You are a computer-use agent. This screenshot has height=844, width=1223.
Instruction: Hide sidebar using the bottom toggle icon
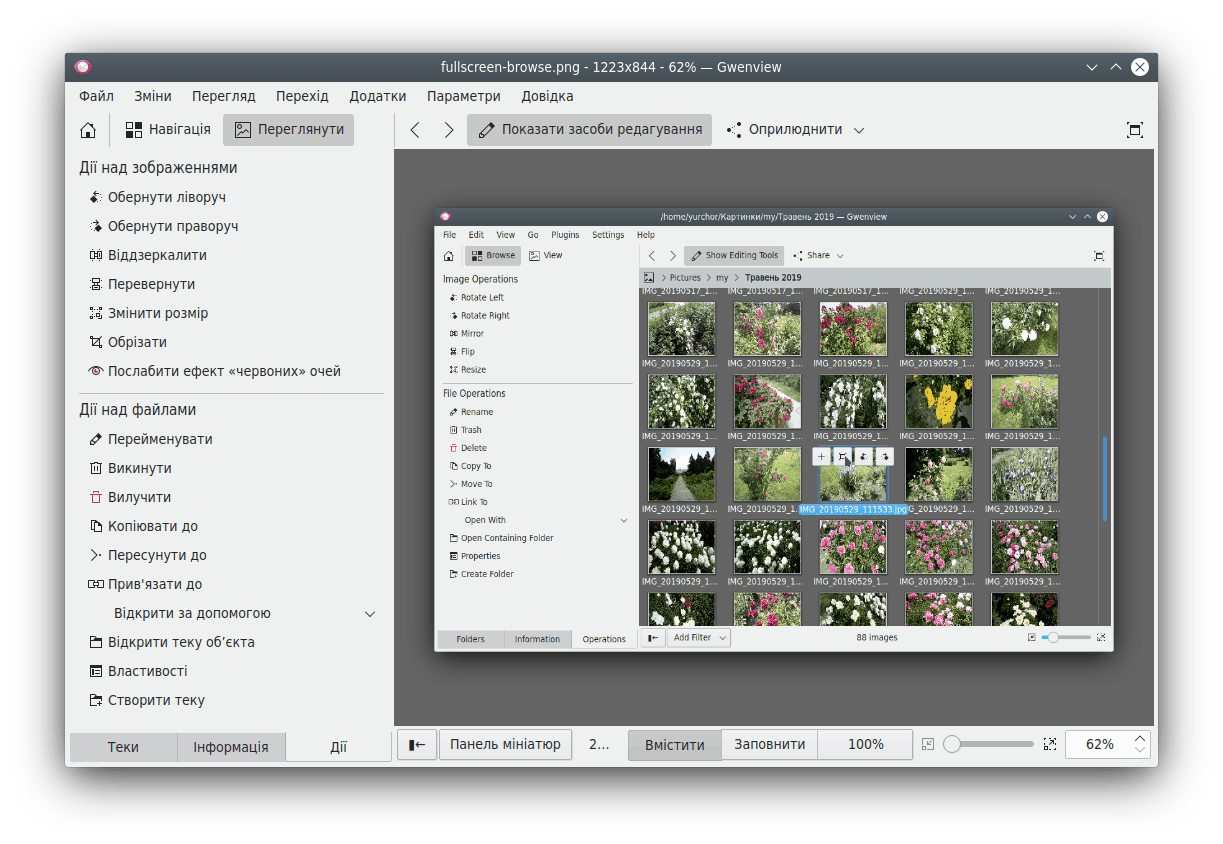pos(417,744)
